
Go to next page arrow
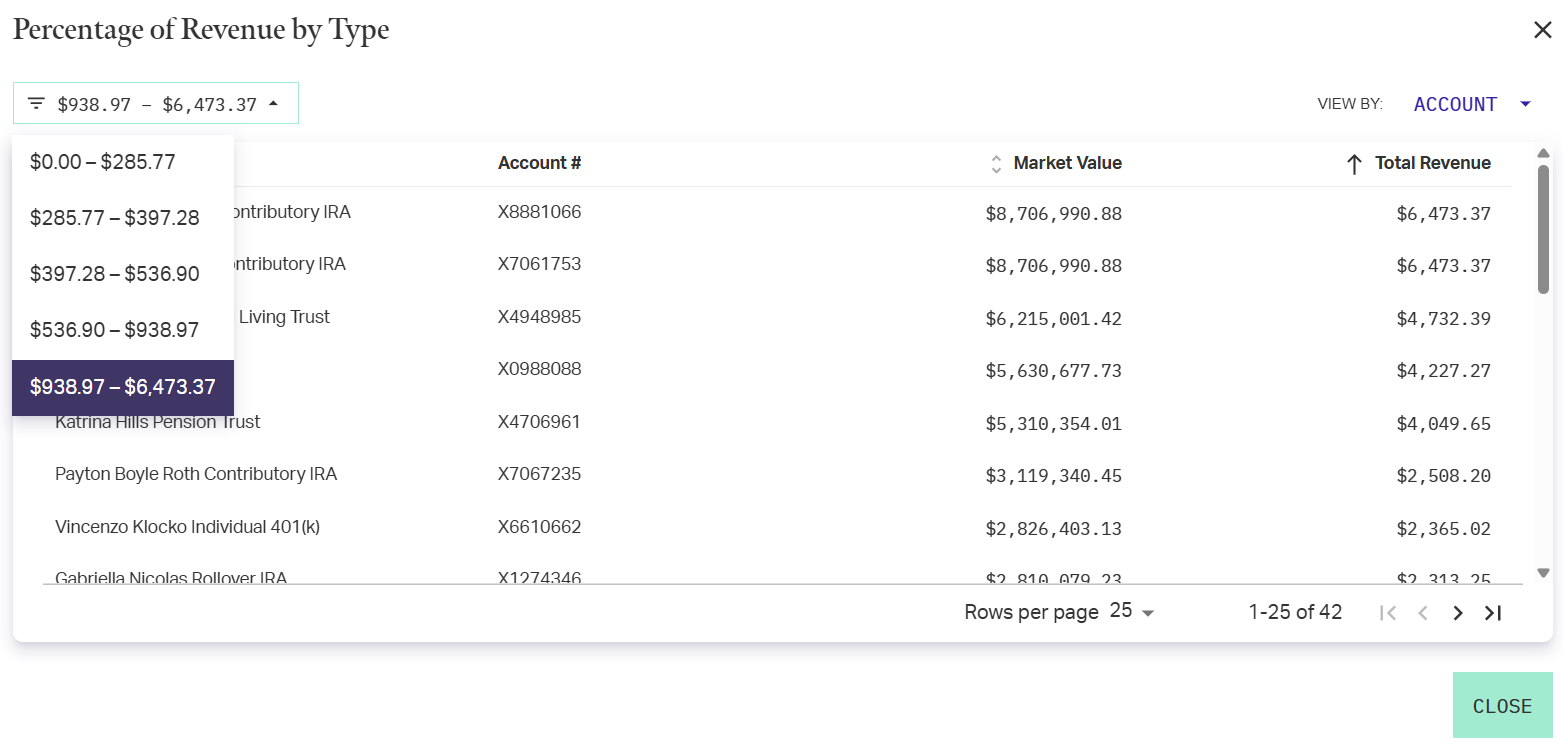click(1458, 613)
